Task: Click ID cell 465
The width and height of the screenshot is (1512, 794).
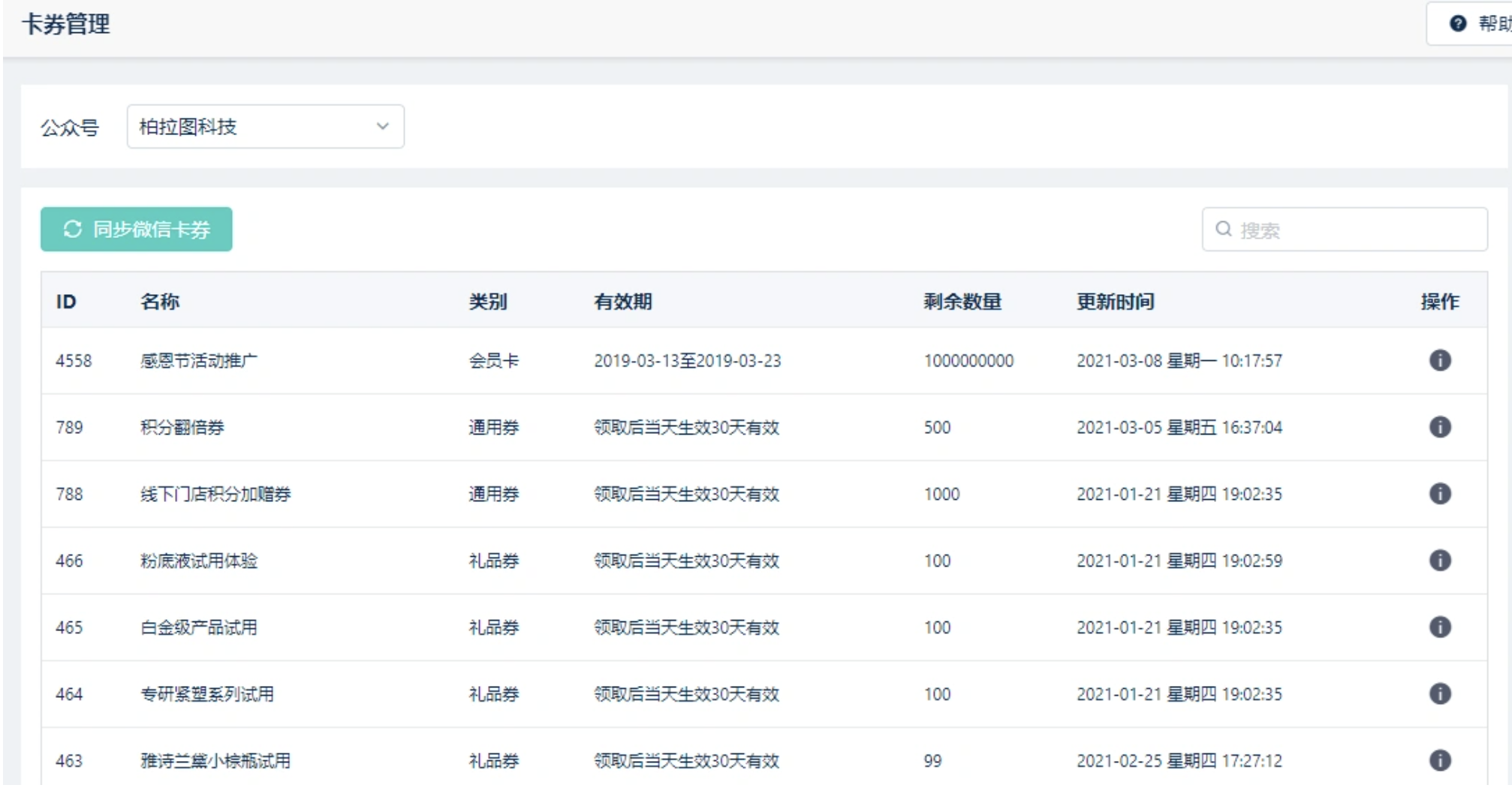Action: [x=69, y=627]
